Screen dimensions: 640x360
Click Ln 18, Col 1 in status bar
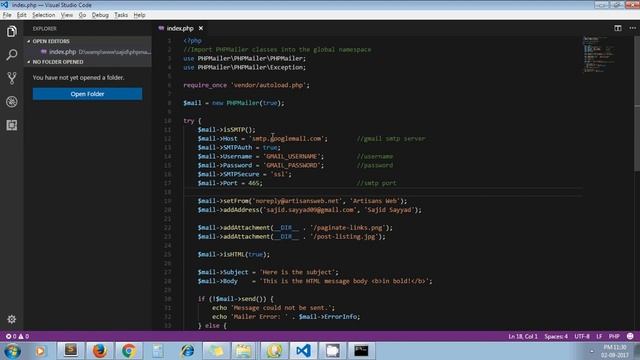click(523, 336)
